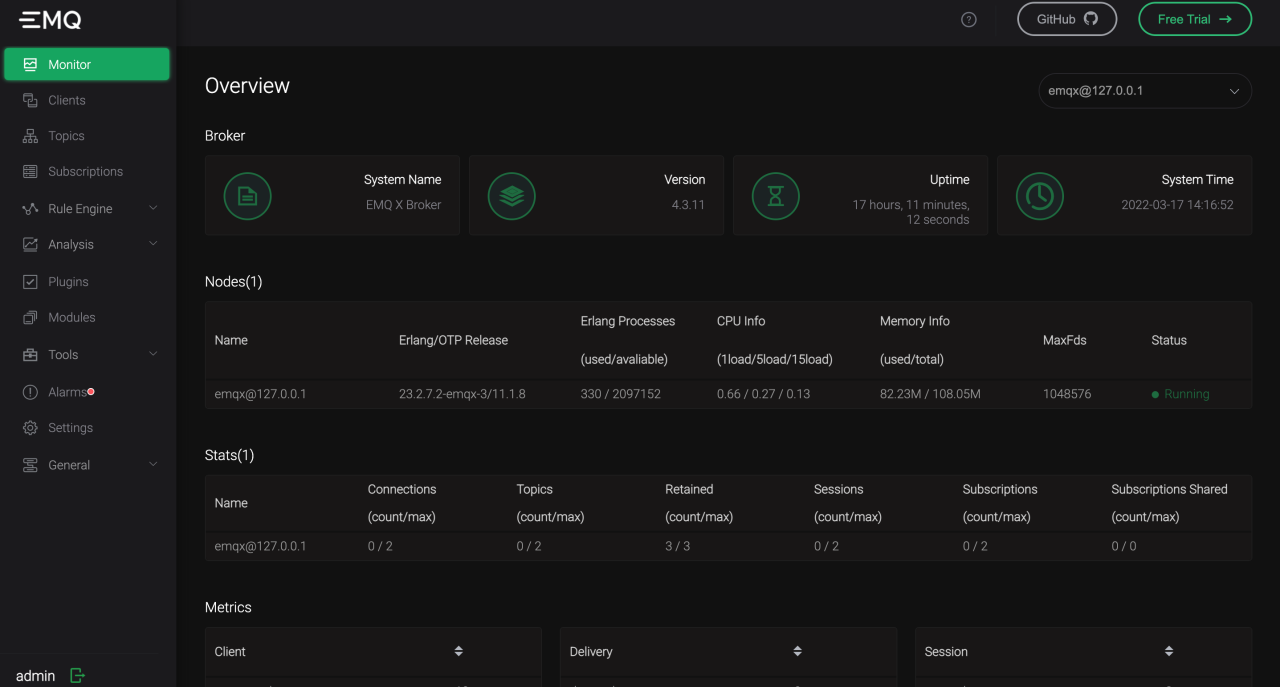This screenshot has width=1280, height=687.
Task: Click the Monitor sidebar icon
Action: (x=30, y=64)
